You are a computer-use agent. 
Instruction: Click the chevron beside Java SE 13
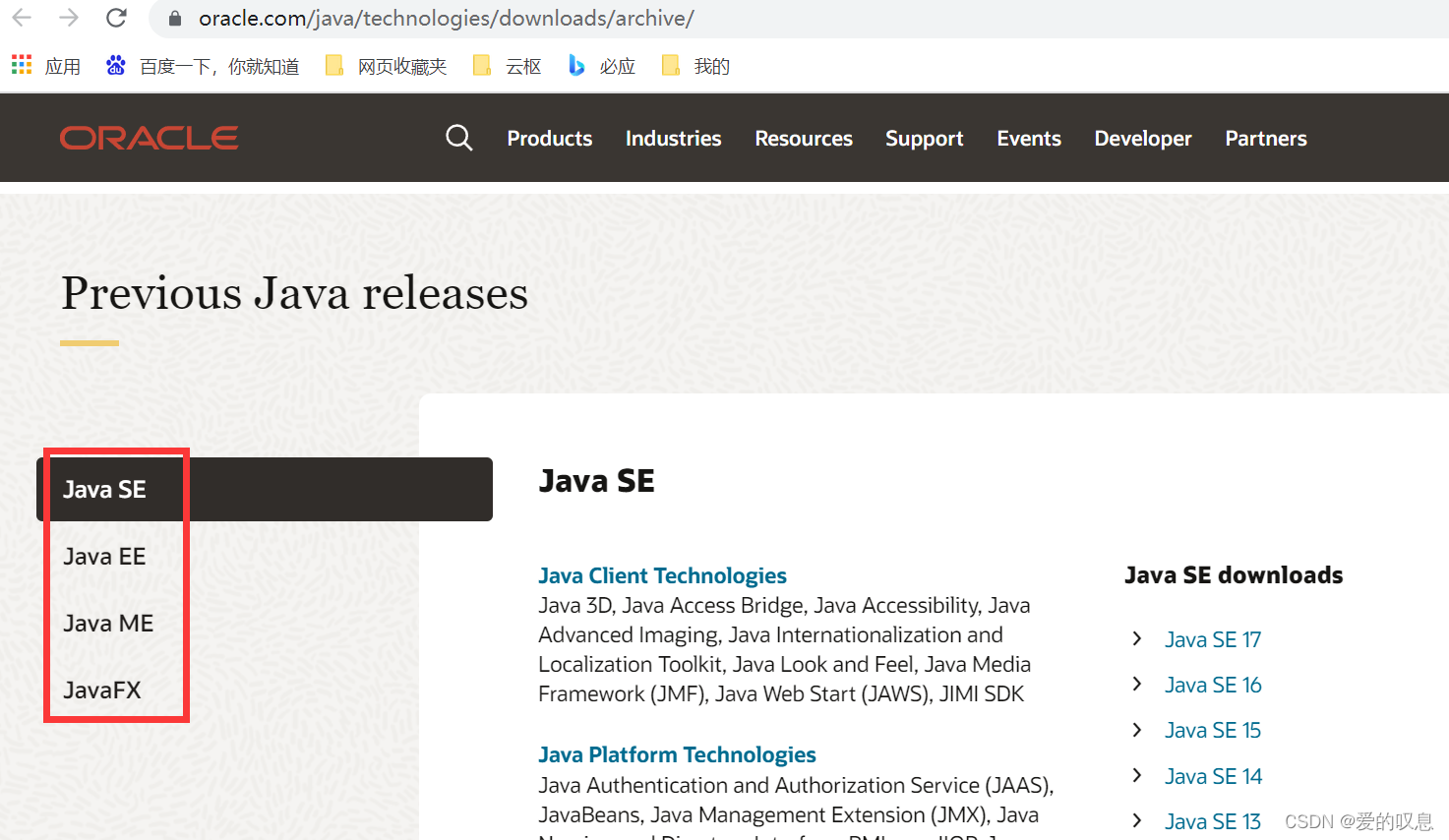tap(1137, 820)
